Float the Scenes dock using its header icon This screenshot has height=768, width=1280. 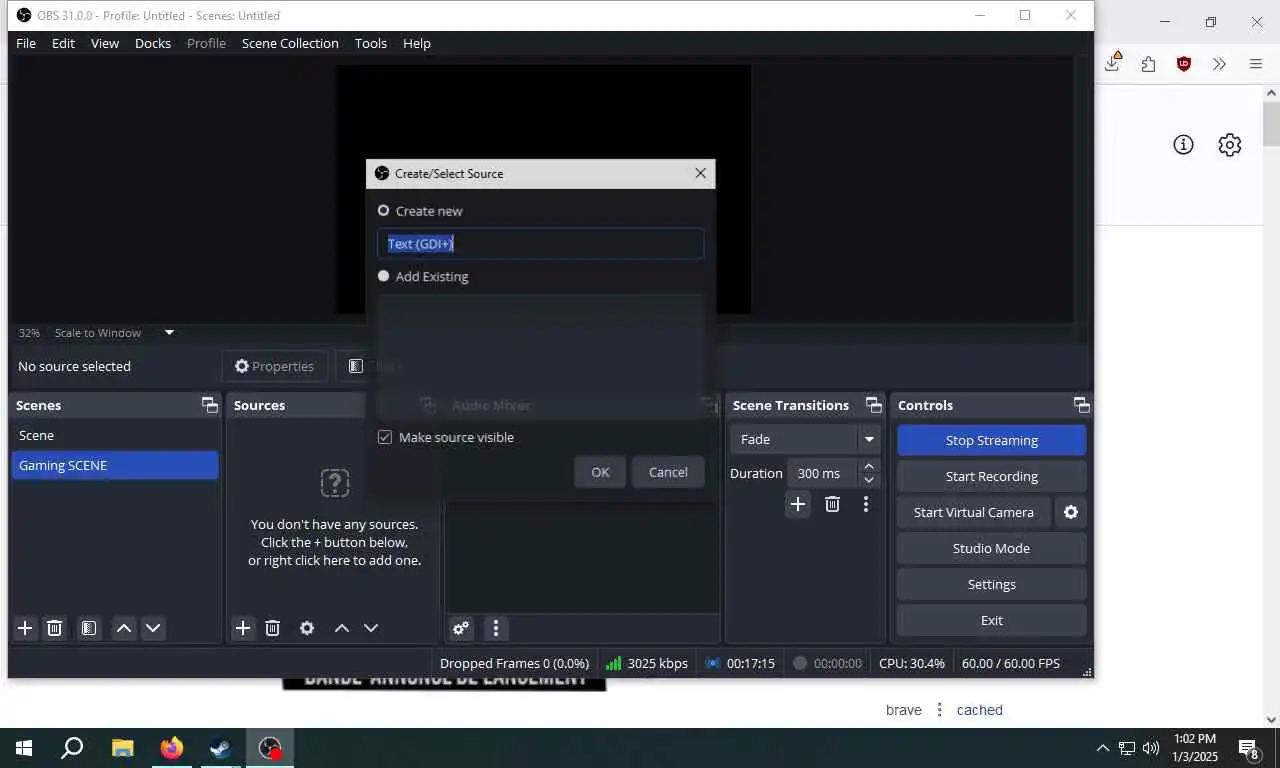[209, 405]
